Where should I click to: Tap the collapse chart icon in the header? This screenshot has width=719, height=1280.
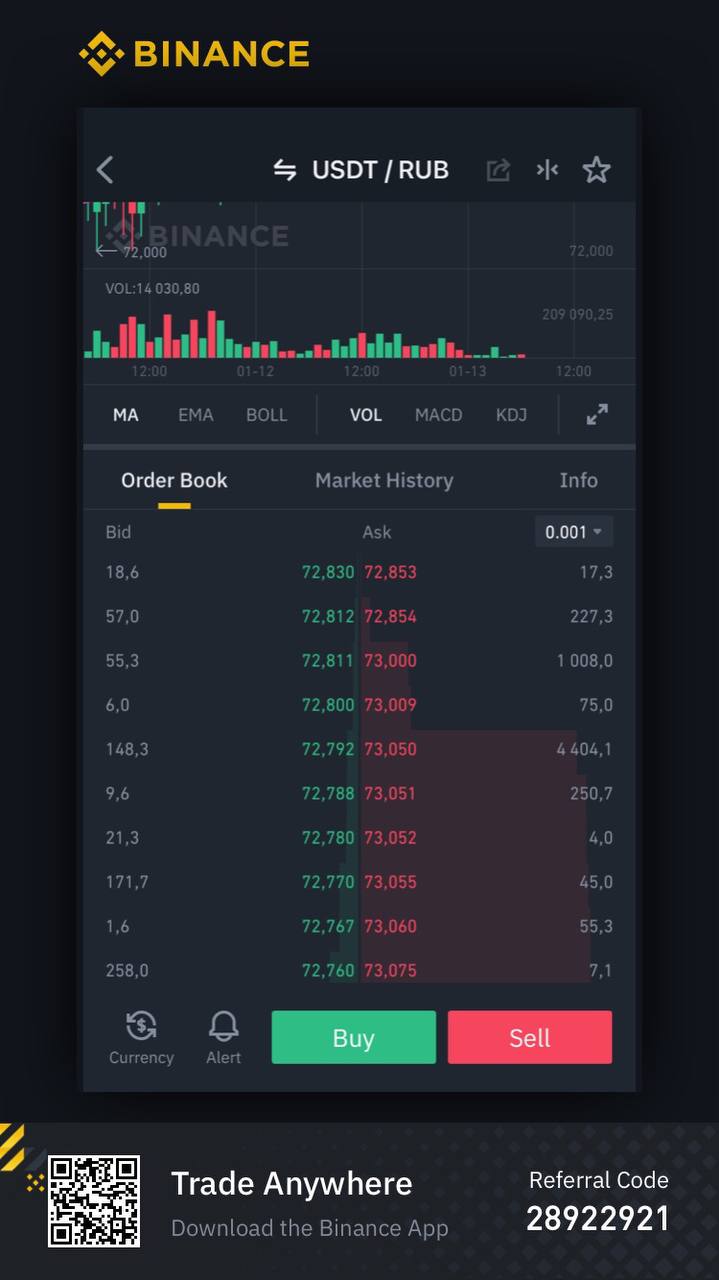pos(547,170)
